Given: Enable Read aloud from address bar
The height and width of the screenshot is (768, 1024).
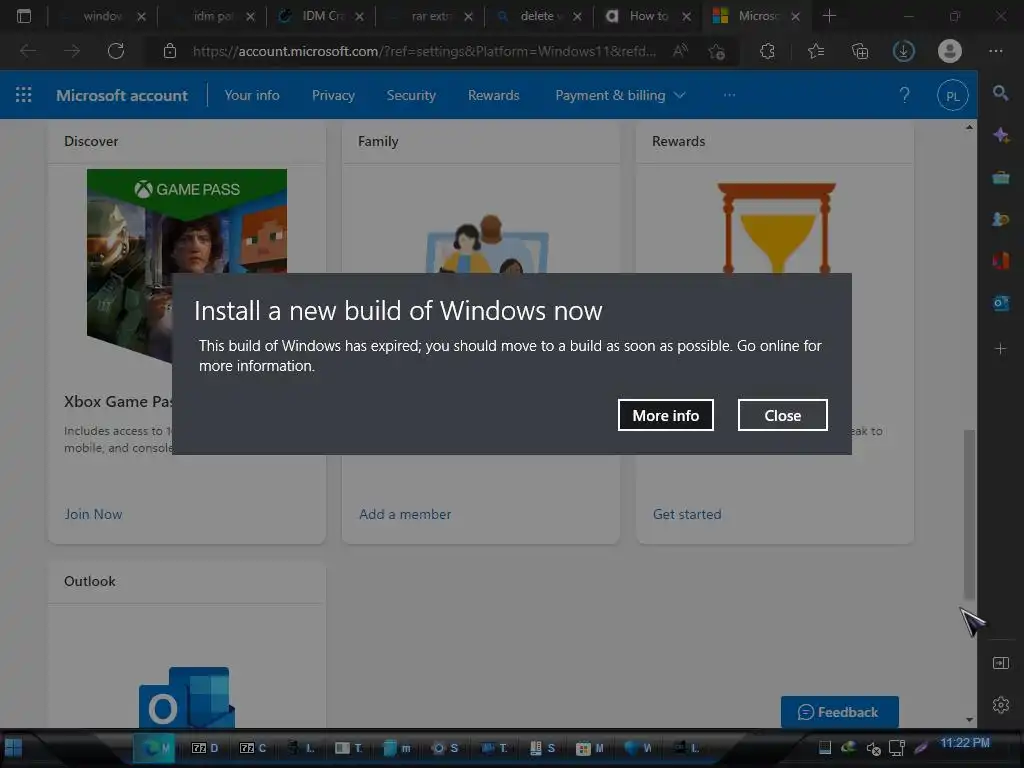Looking at the screenshot, I should coord(680,51).
